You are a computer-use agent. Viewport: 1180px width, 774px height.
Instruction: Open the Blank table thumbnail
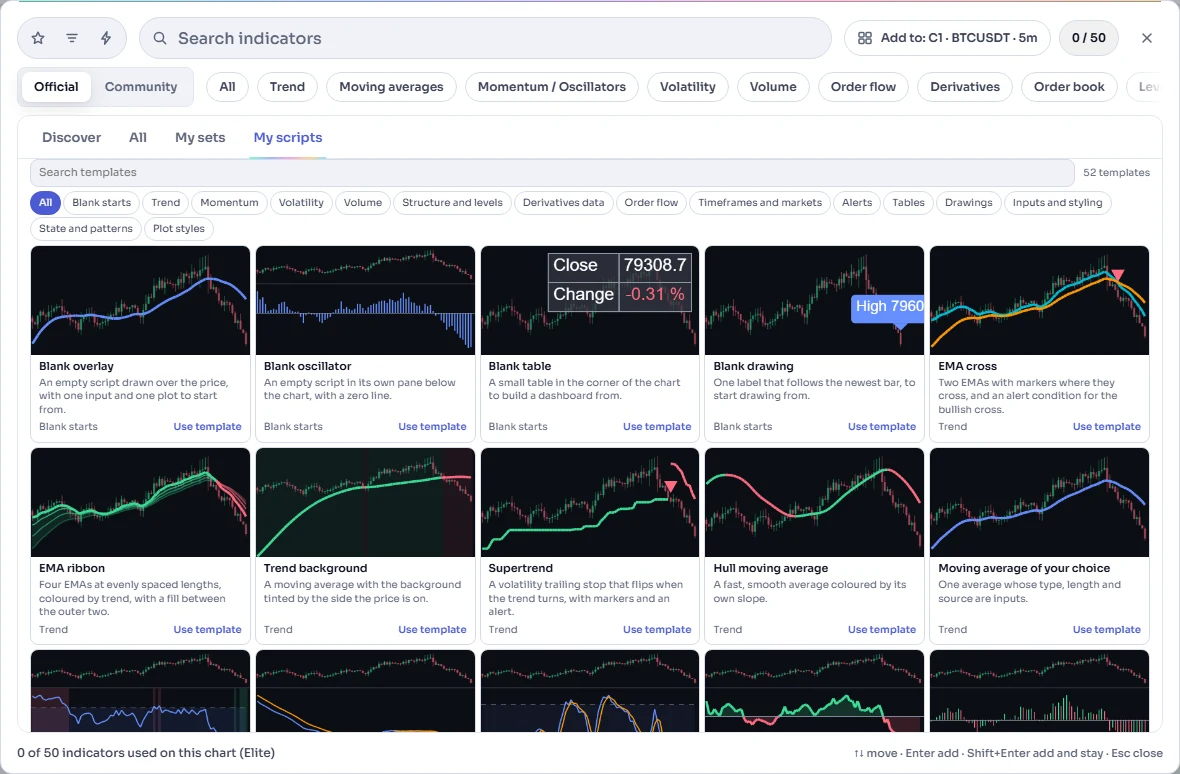coord(590,300)
